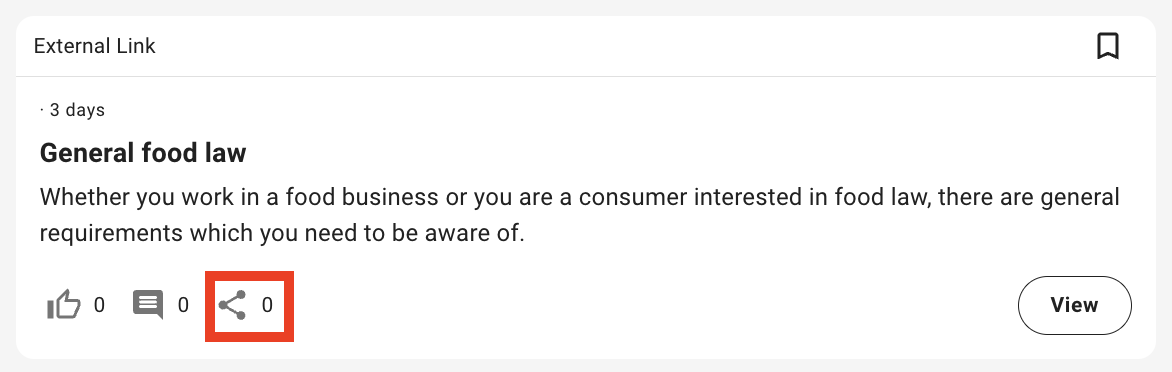Open the article with the View button
Image resolution: width=1172 pixels, height=372 pixels.
click(1074, 305)
